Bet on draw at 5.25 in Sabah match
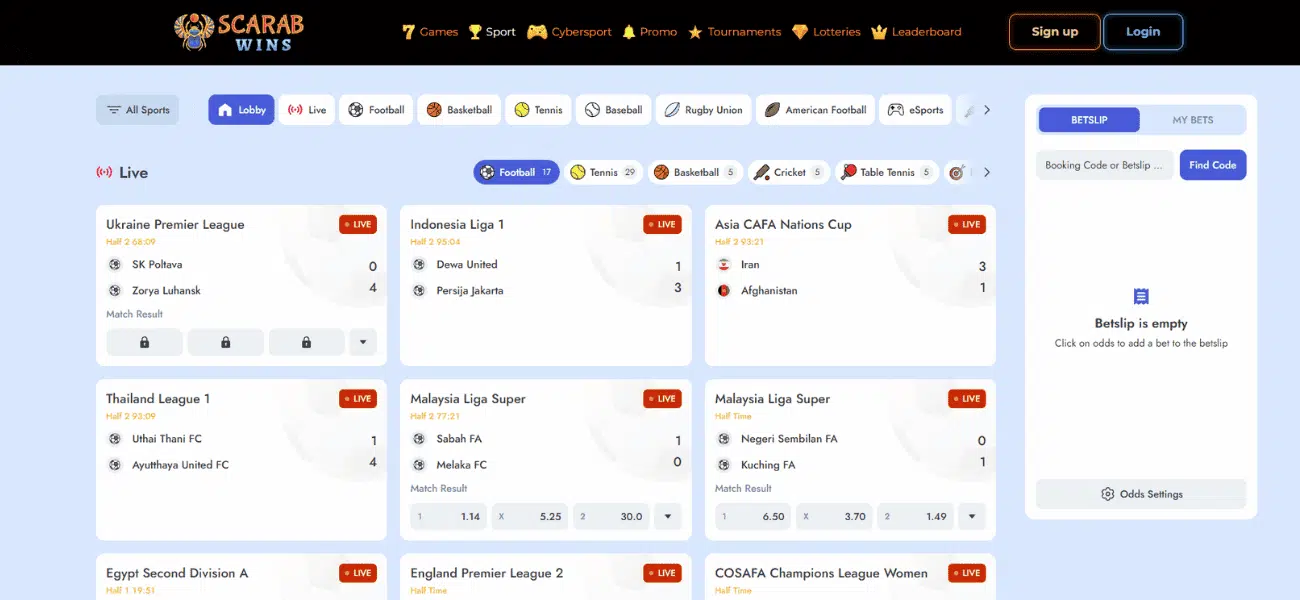1300x600 pixels. click(x=529, y=516)
